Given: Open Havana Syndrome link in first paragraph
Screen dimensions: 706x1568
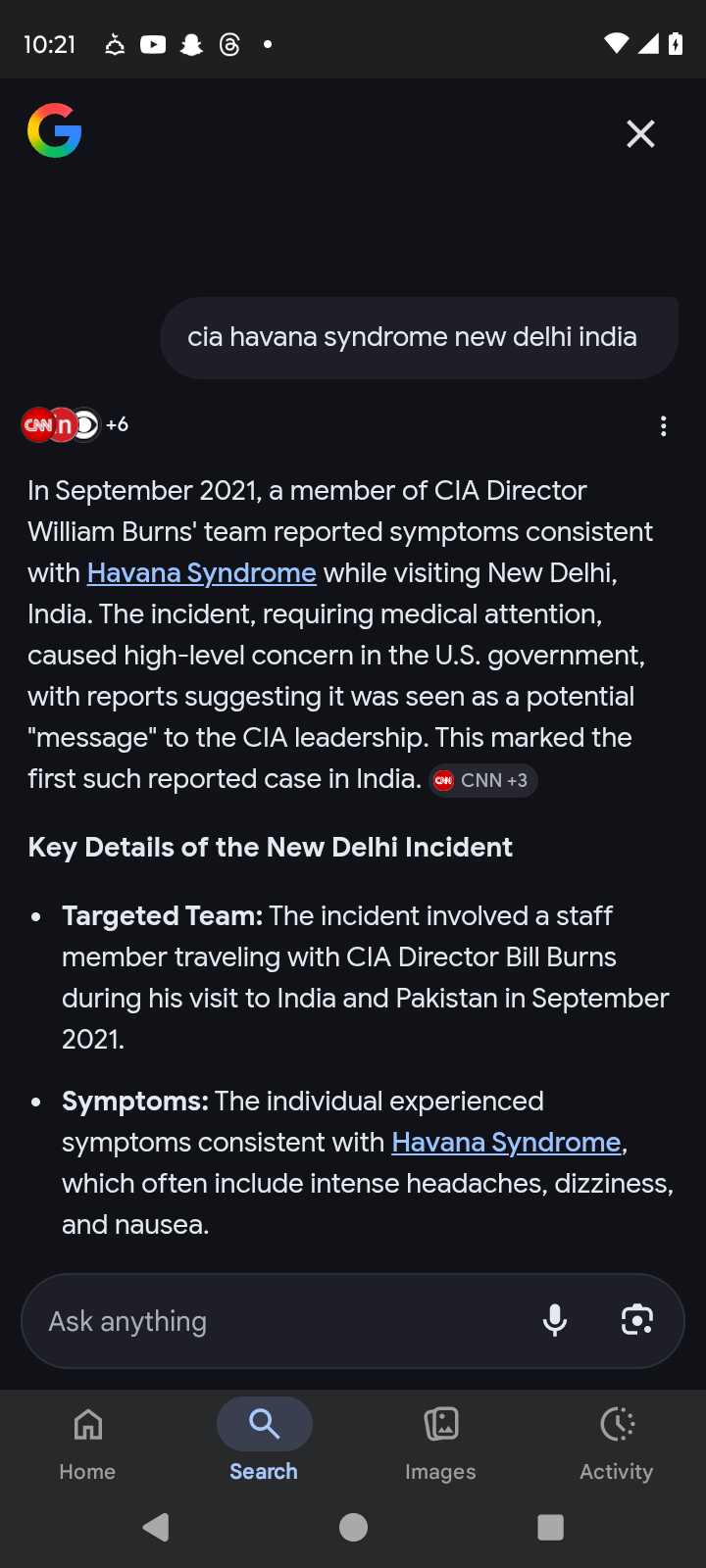Looking at the screenshot, I should point(201,572).
